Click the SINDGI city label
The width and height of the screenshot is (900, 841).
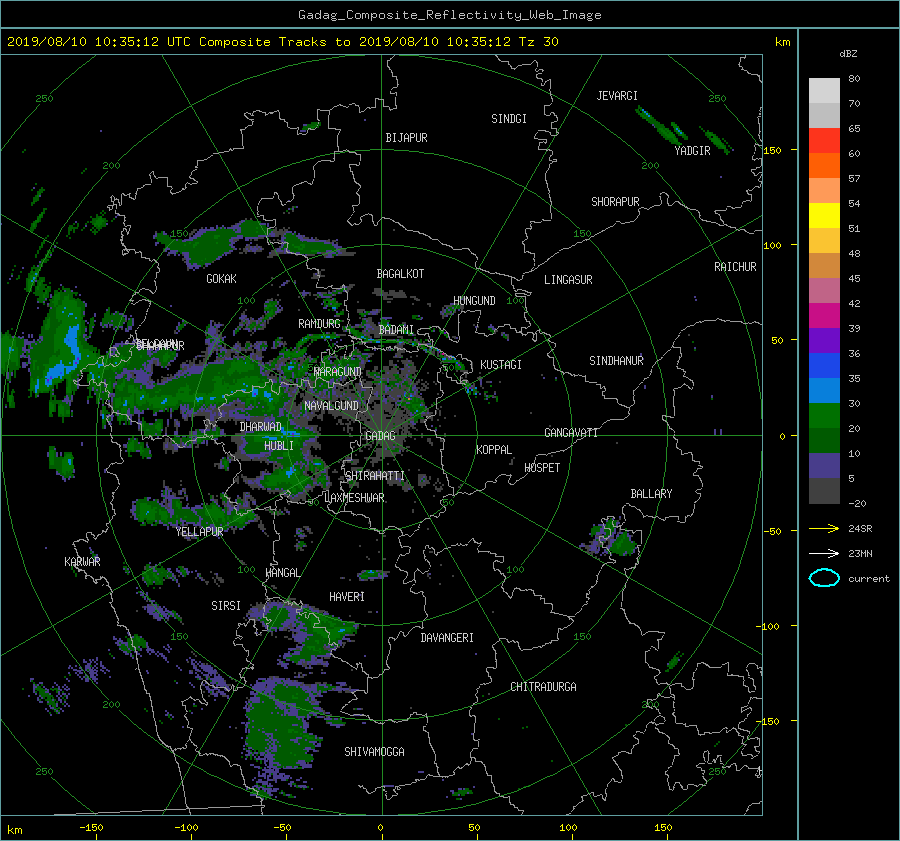click(509, 119)
